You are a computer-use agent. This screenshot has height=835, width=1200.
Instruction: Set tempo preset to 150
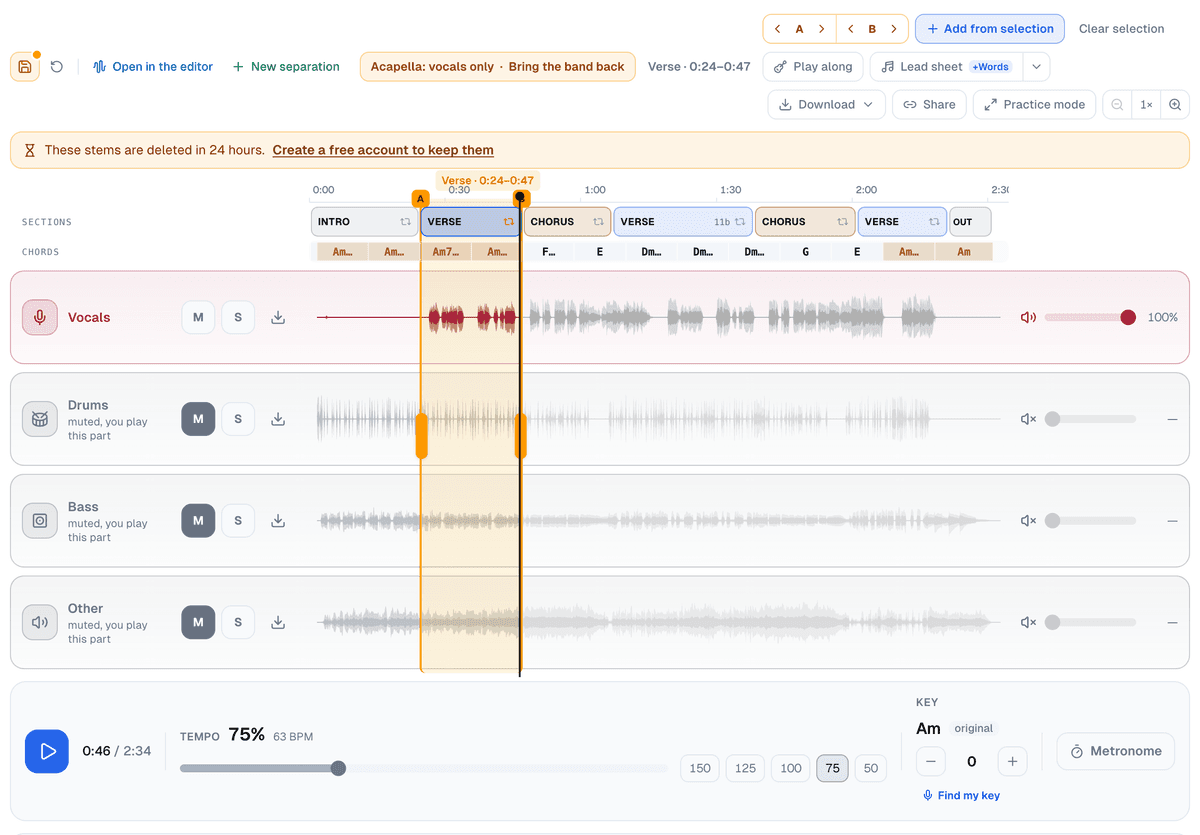(x=700, y=768)
